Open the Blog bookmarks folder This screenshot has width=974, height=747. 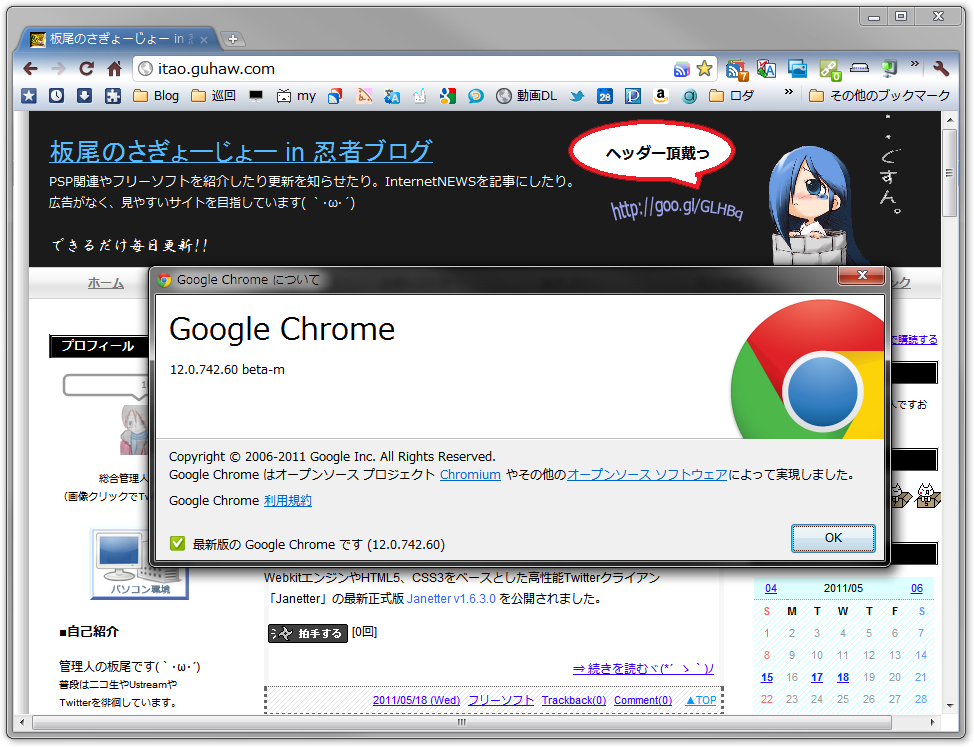coord(156,96)
